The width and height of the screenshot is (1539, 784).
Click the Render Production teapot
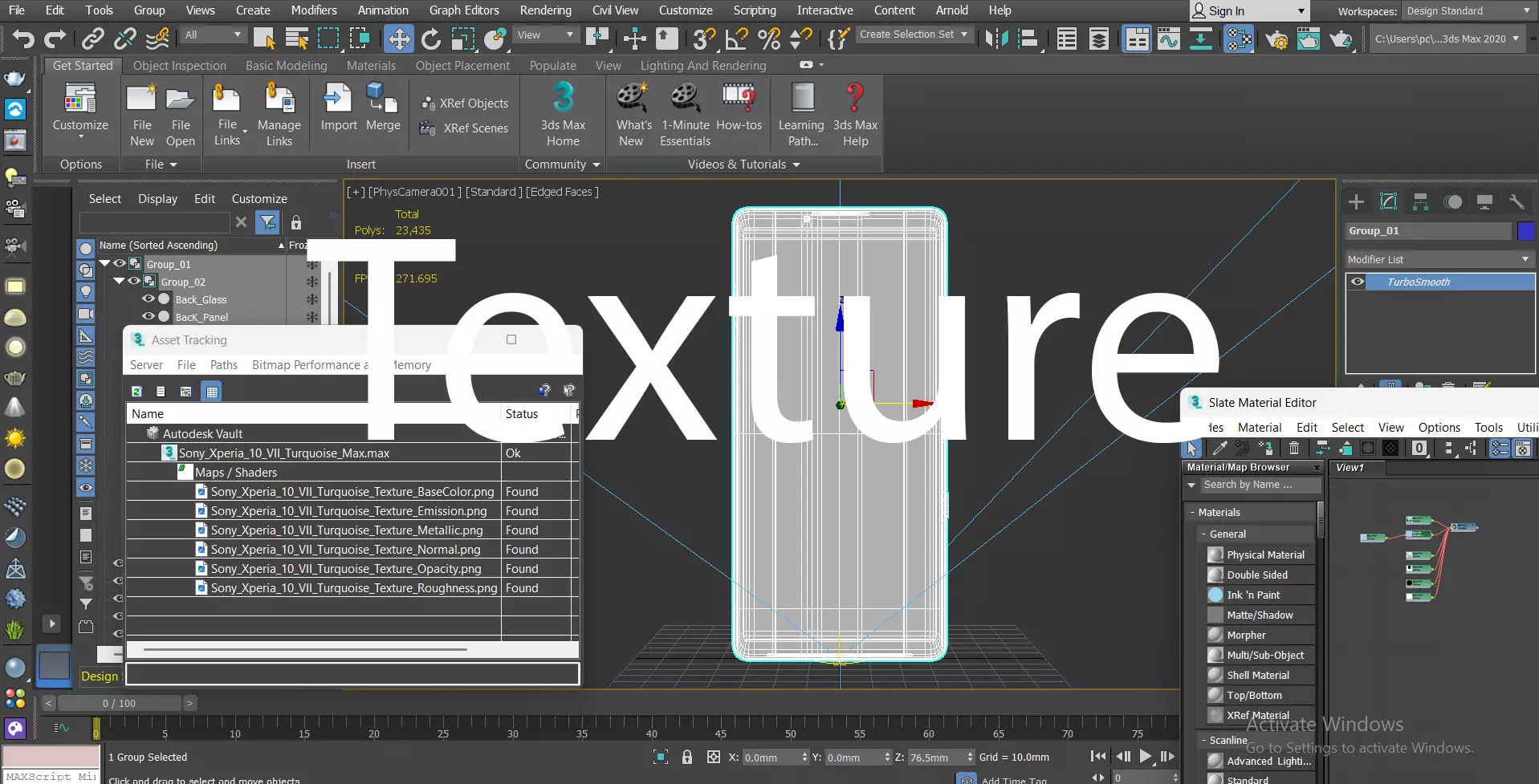(1341, 39)
